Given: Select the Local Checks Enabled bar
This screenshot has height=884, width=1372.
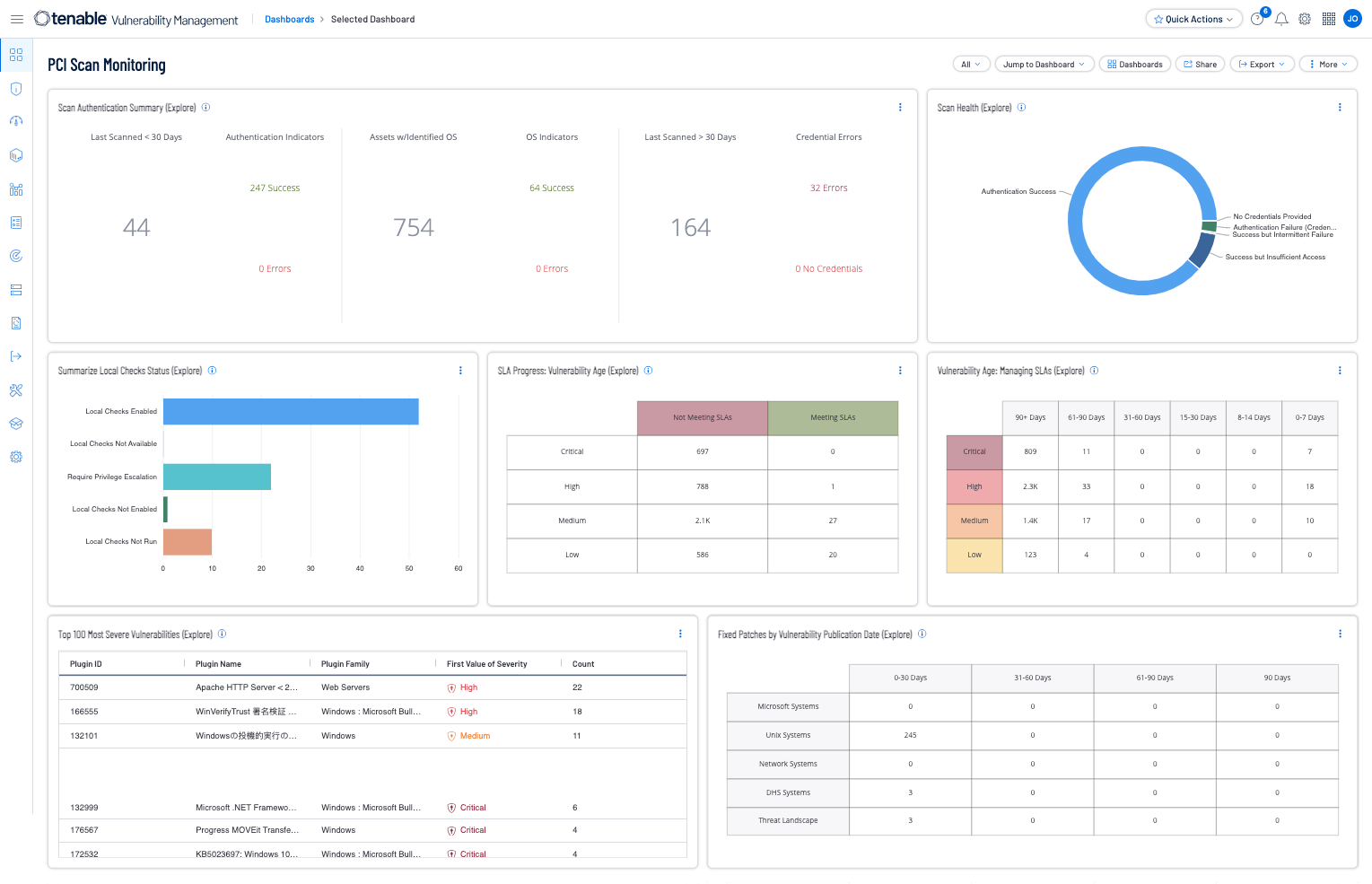Looking at the screenshot, I should (x=291, y=411).
